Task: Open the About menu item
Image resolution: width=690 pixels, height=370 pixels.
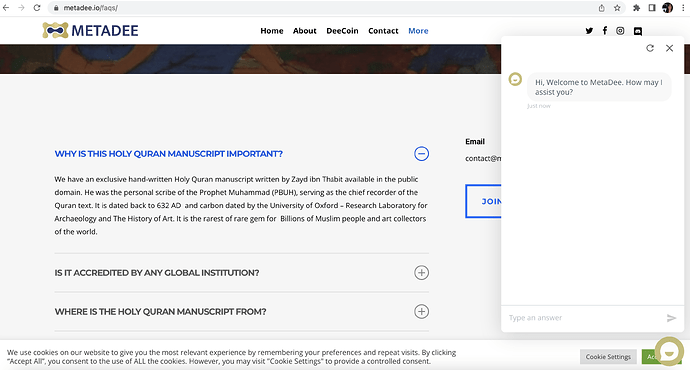Action: coord(305,31)
